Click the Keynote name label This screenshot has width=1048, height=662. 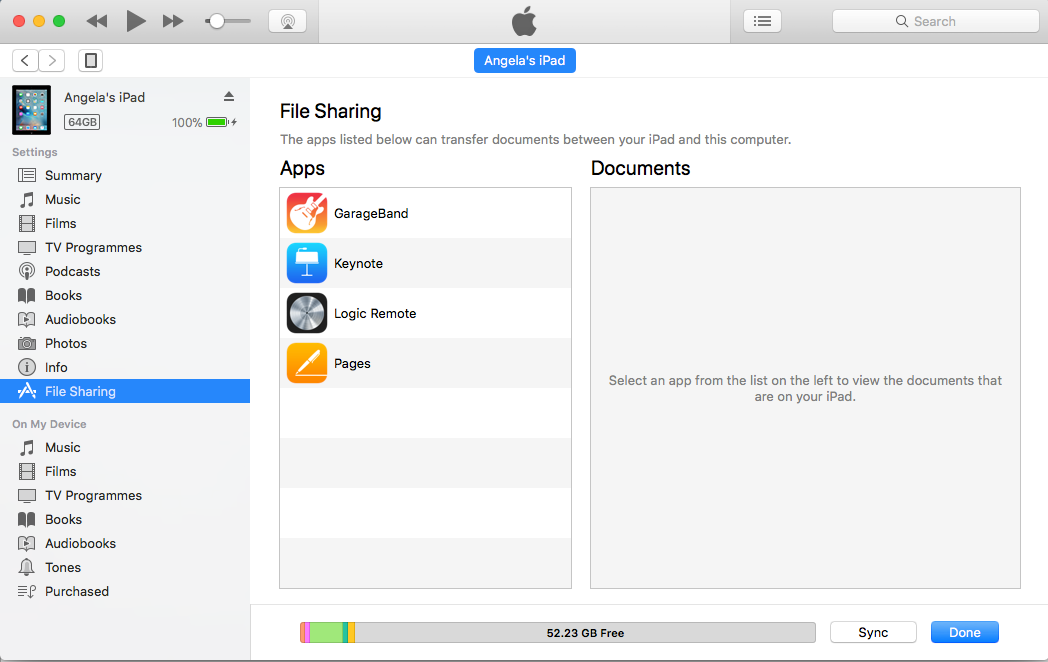pos(358,263)
